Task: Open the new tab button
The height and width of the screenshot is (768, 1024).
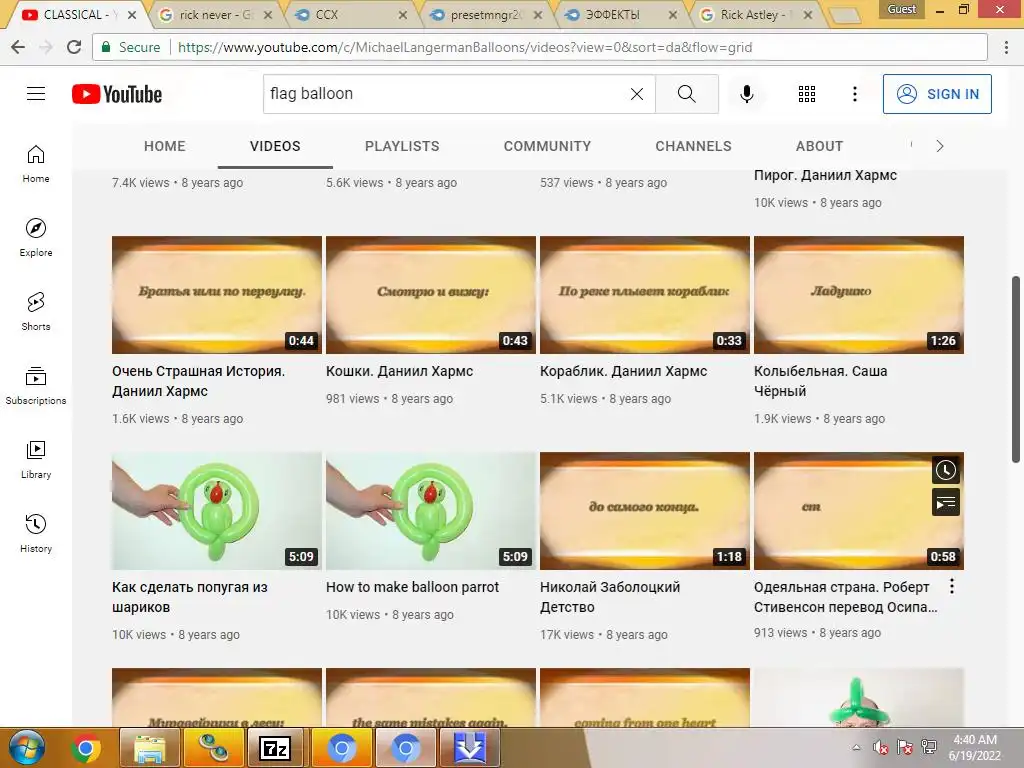Action: click(845, 15)
